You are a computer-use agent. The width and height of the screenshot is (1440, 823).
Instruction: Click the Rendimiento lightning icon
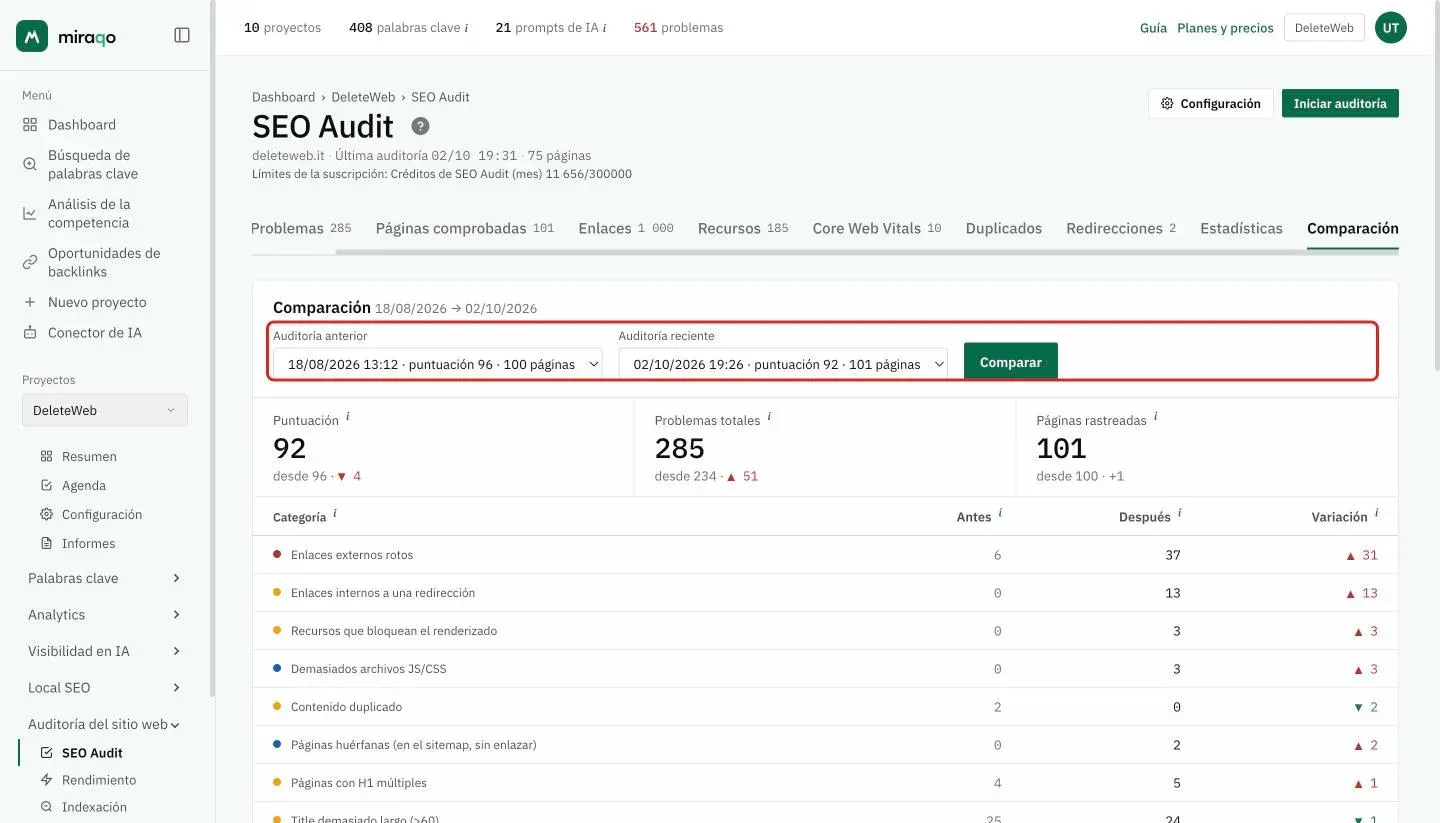[46, 780]
